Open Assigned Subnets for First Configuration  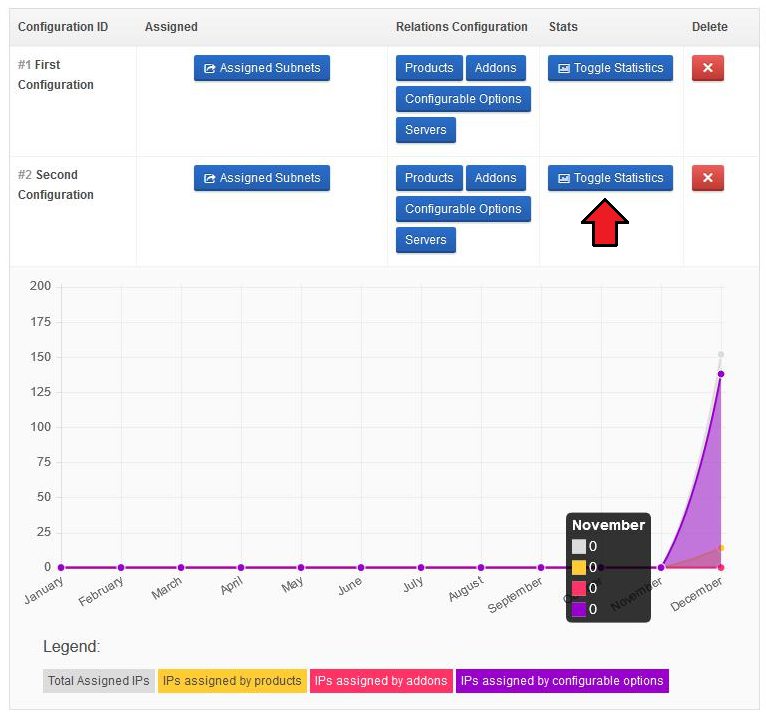click(261, 68)
